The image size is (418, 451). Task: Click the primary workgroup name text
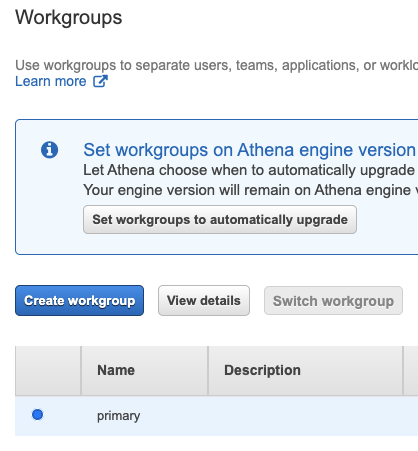(119, 416)
